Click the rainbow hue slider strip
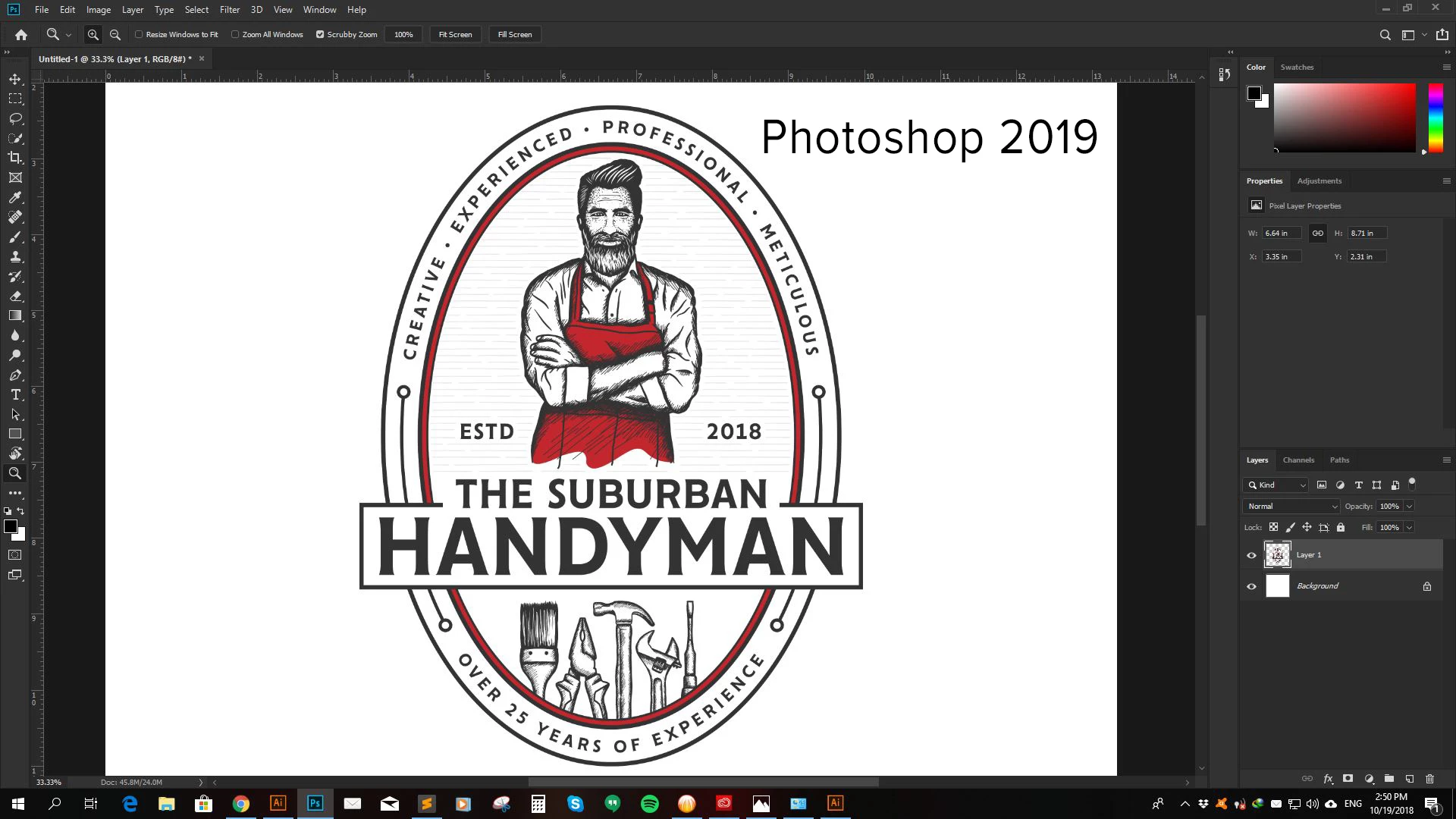 [x=1436, y=118]
